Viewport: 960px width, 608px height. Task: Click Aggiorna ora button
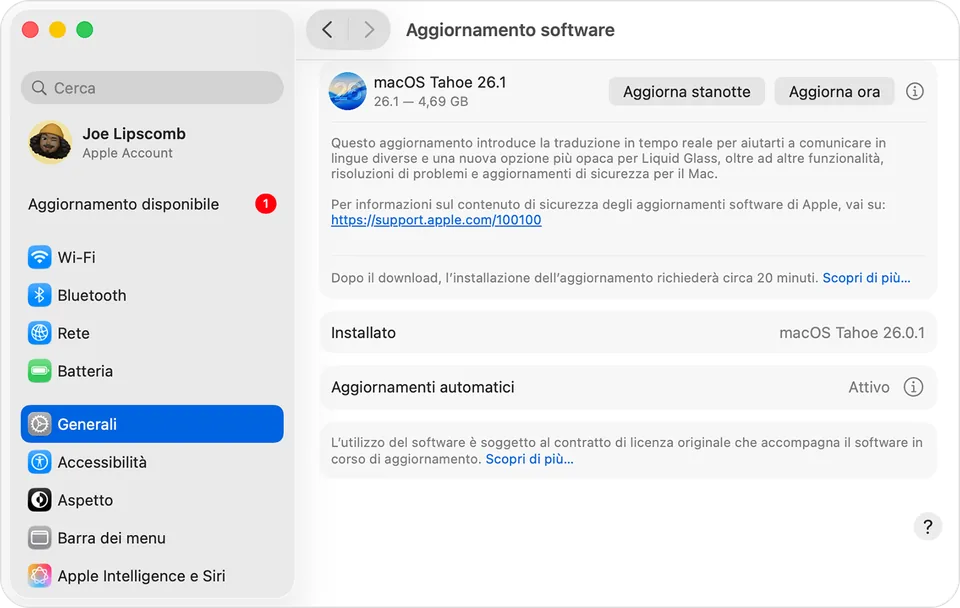pyautogui.click(x=834, y=91)
